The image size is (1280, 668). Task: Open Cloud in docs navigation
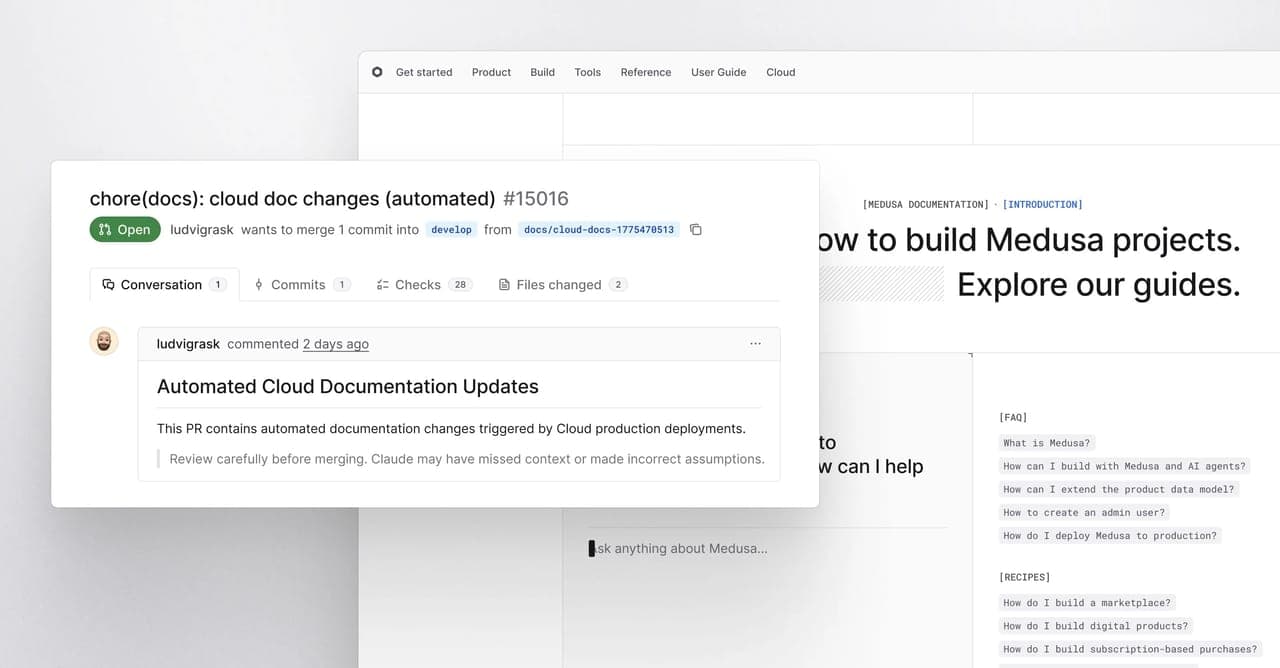point(781,72)
